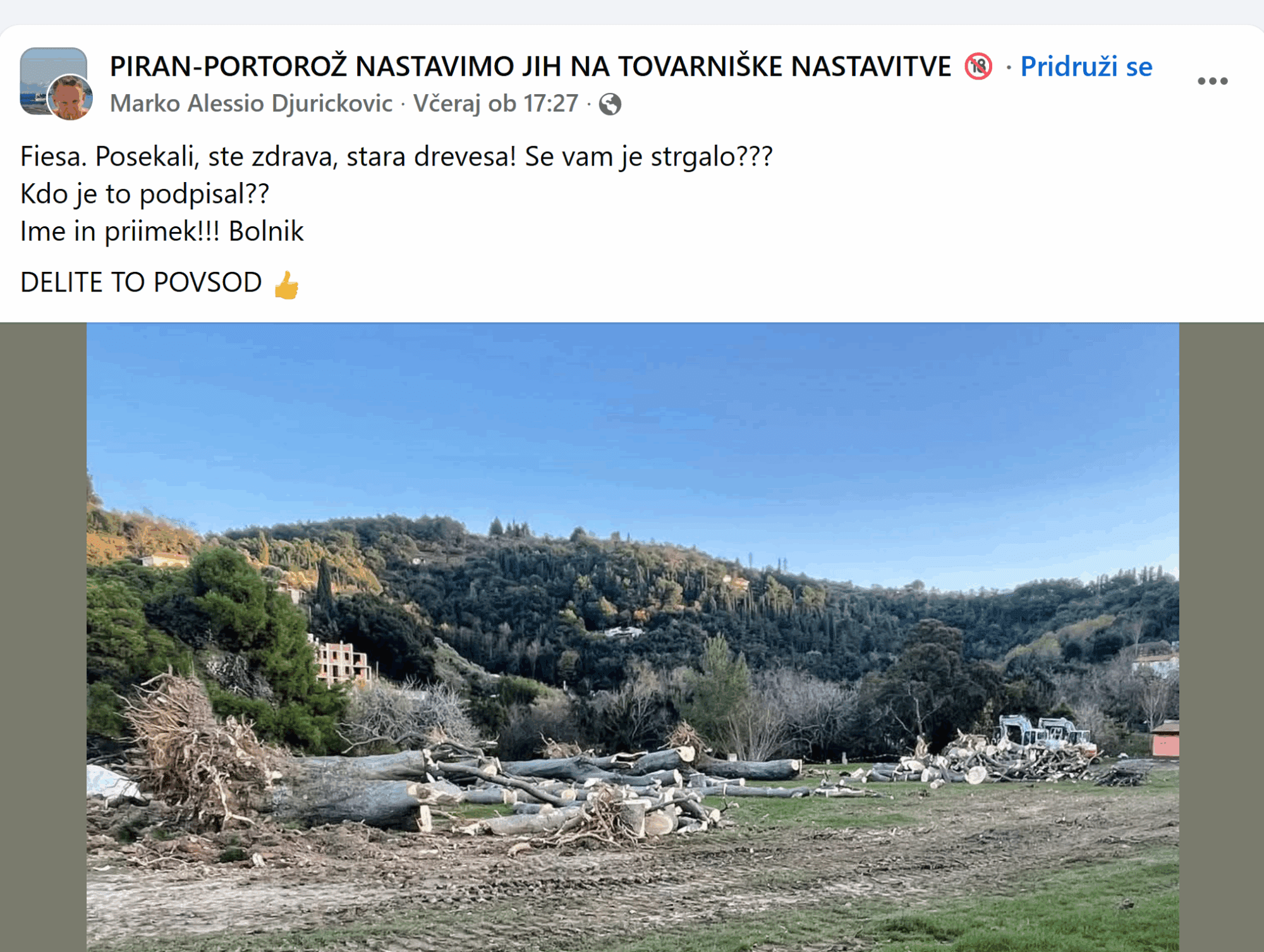1264x952 pixels.
Task: Click the group cover thumbnail
Action: point(53,80)
